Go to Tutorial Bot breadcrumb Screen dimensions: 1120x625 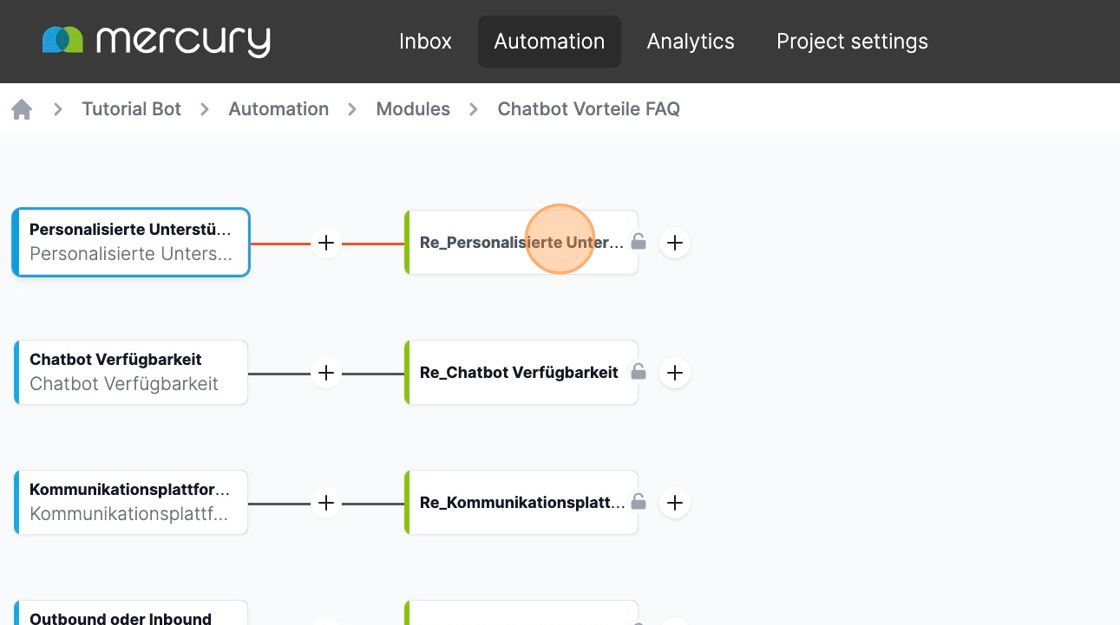pos(131,109)
